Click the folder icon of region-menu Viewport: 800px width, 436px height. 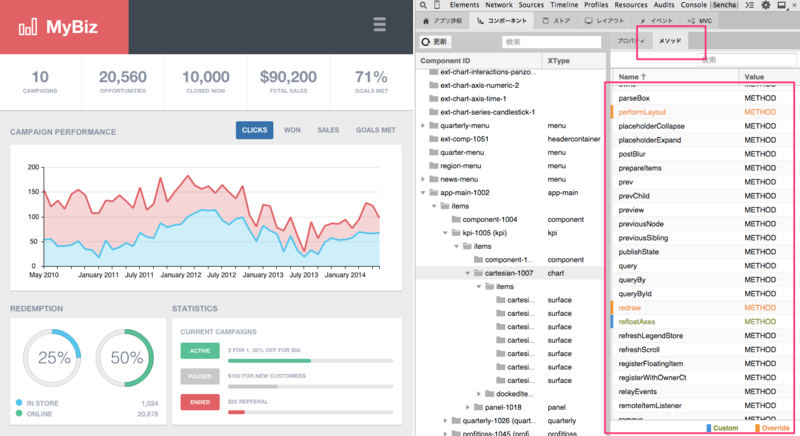coord(434,166)
